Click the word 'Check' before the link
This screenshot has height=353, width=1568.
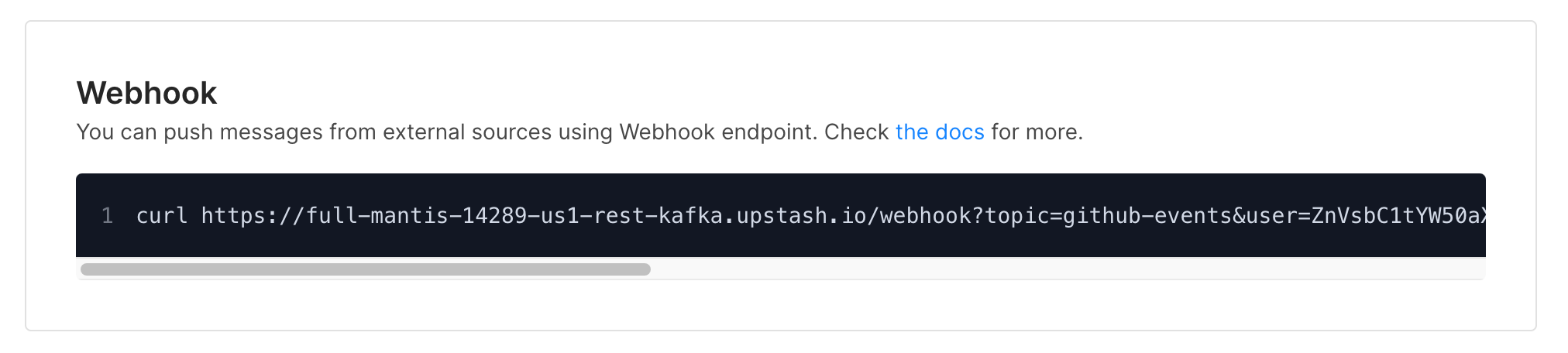[856, 132]
